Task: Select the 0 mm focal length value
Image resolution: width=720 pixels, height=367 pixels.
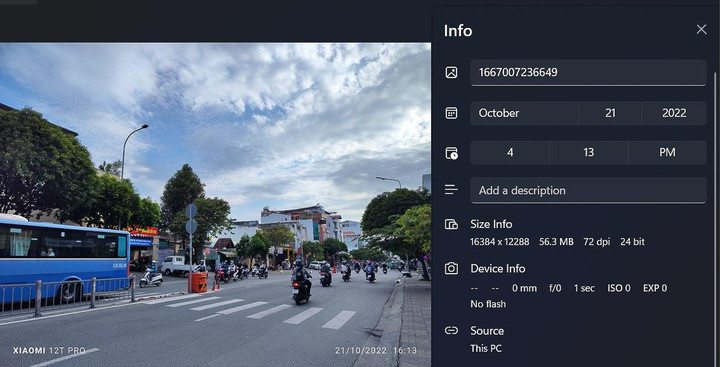Action: tap(524, 288)
